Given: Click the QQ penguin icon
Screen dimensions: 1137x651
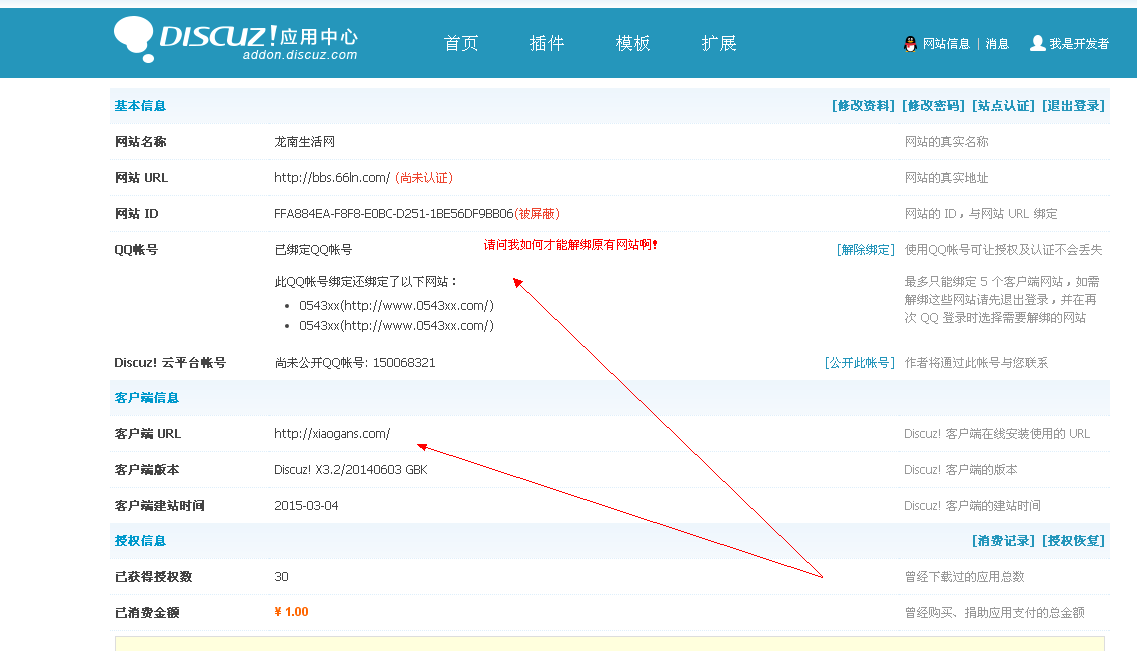Looking at the screenshot, I should (x=910, y=44).
